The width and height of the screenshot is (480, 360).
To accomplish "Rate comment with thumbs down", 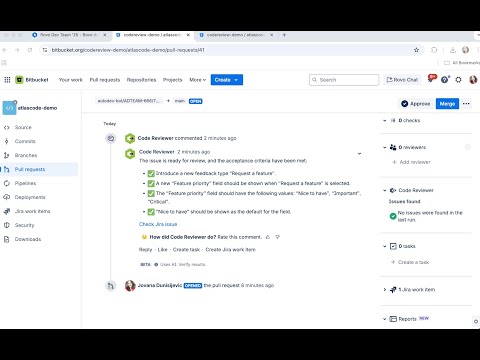I will [x=277, y=237].
